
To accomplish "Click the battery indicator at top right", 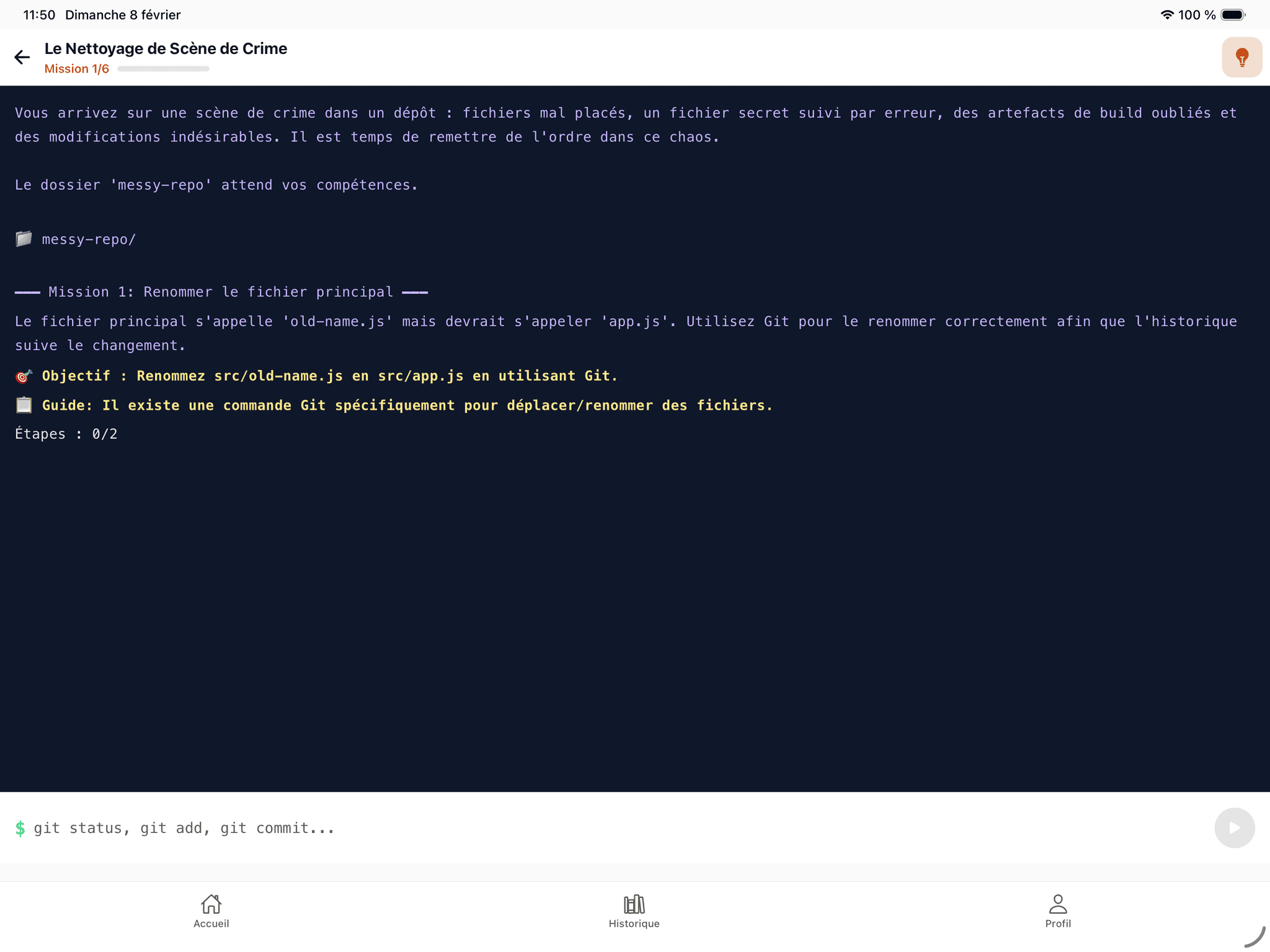I will [1231, 14].
